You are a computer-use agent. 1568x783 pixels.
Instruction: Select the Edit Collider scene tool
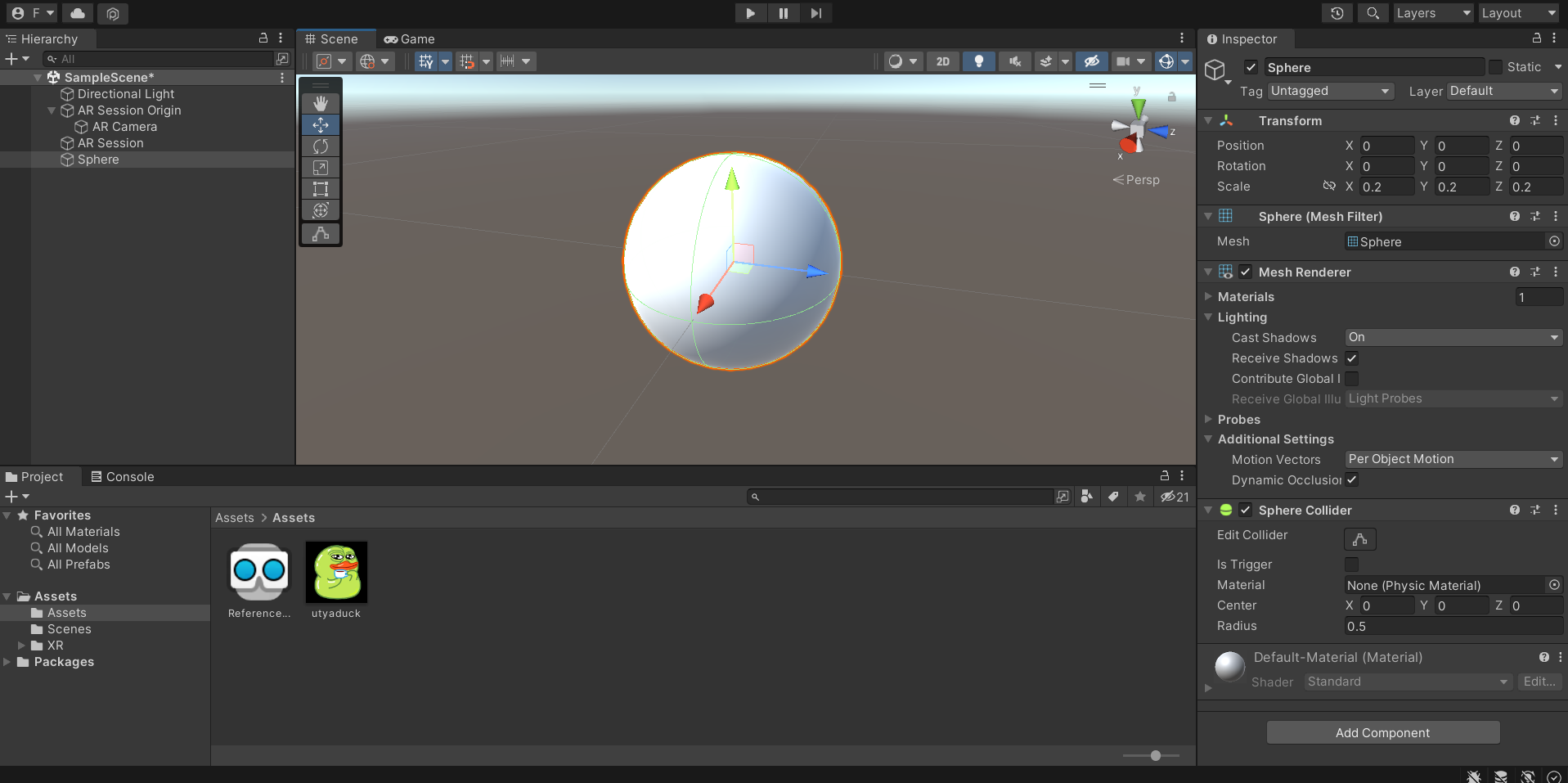[x=321, y=234]
